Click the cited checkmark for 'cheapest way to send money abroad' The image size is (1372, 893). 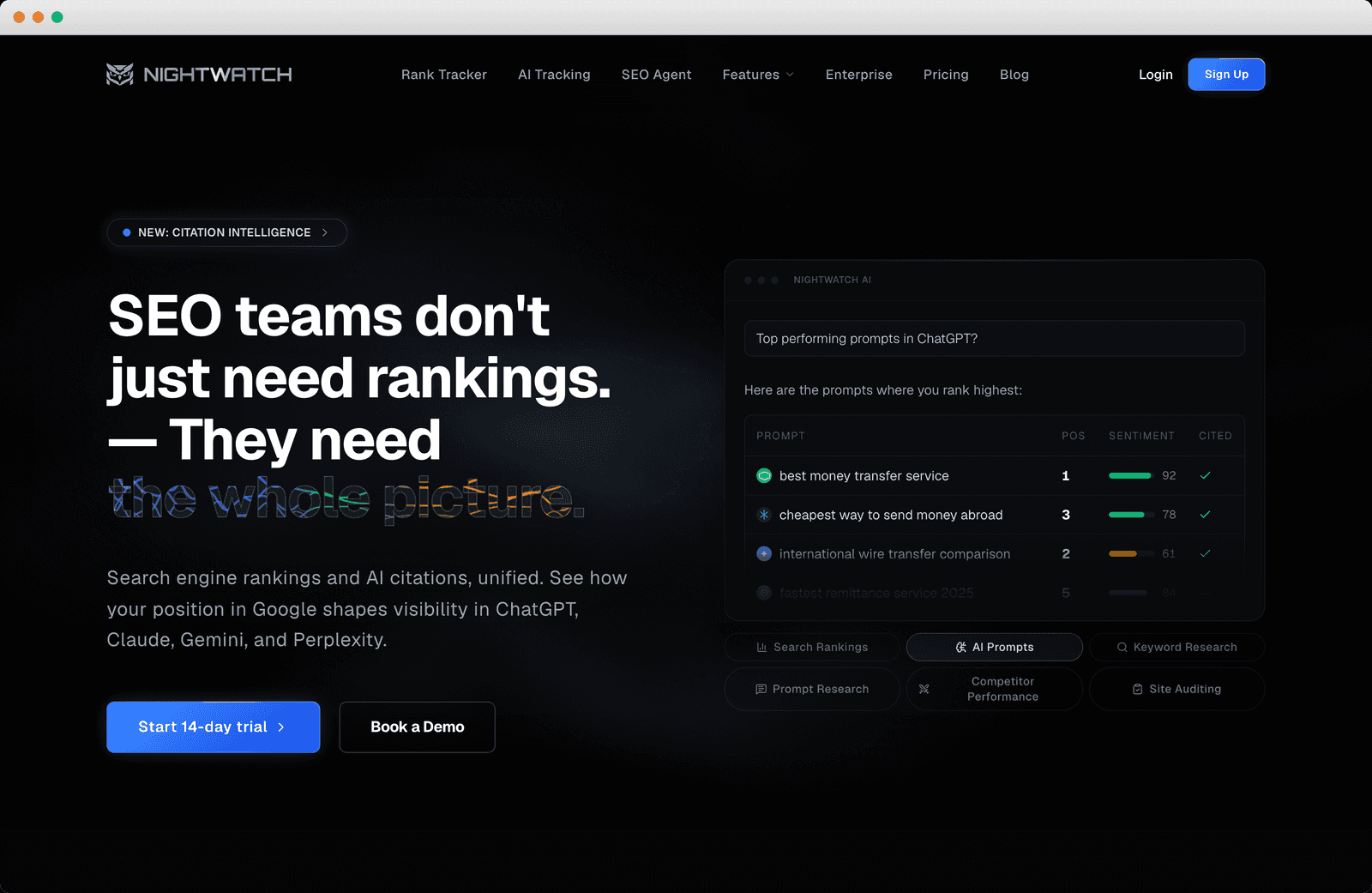click(1205, 515)
